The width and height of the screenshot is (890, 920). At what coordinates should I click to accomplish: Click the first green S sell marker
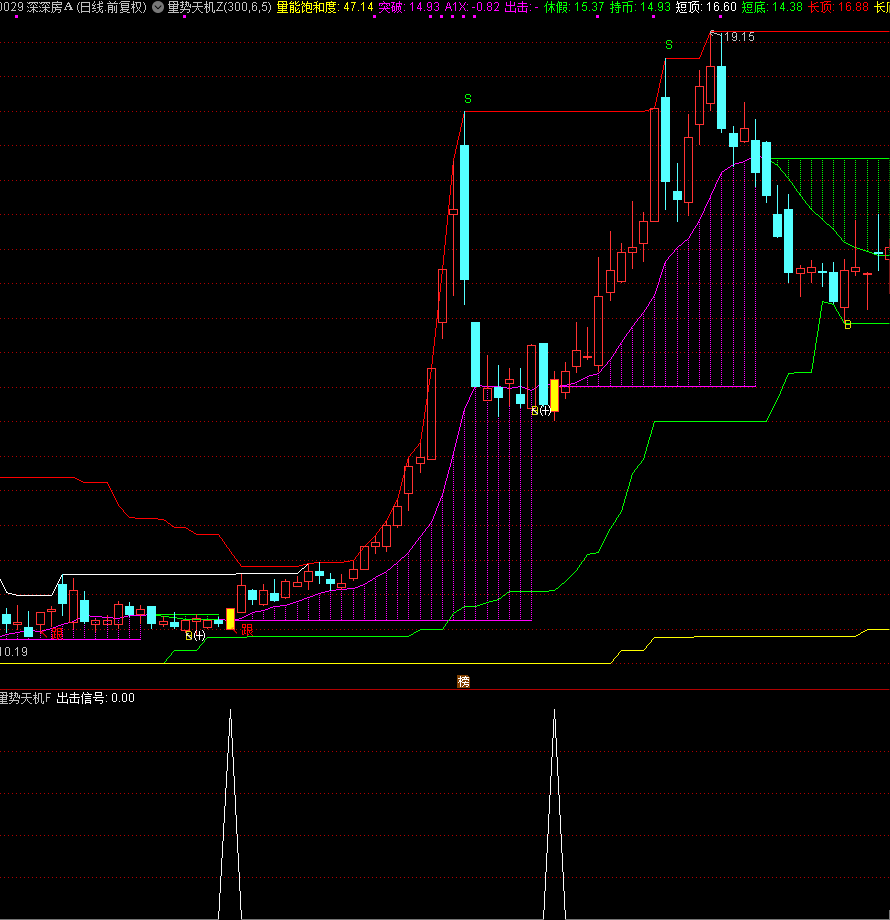(467, 98)
